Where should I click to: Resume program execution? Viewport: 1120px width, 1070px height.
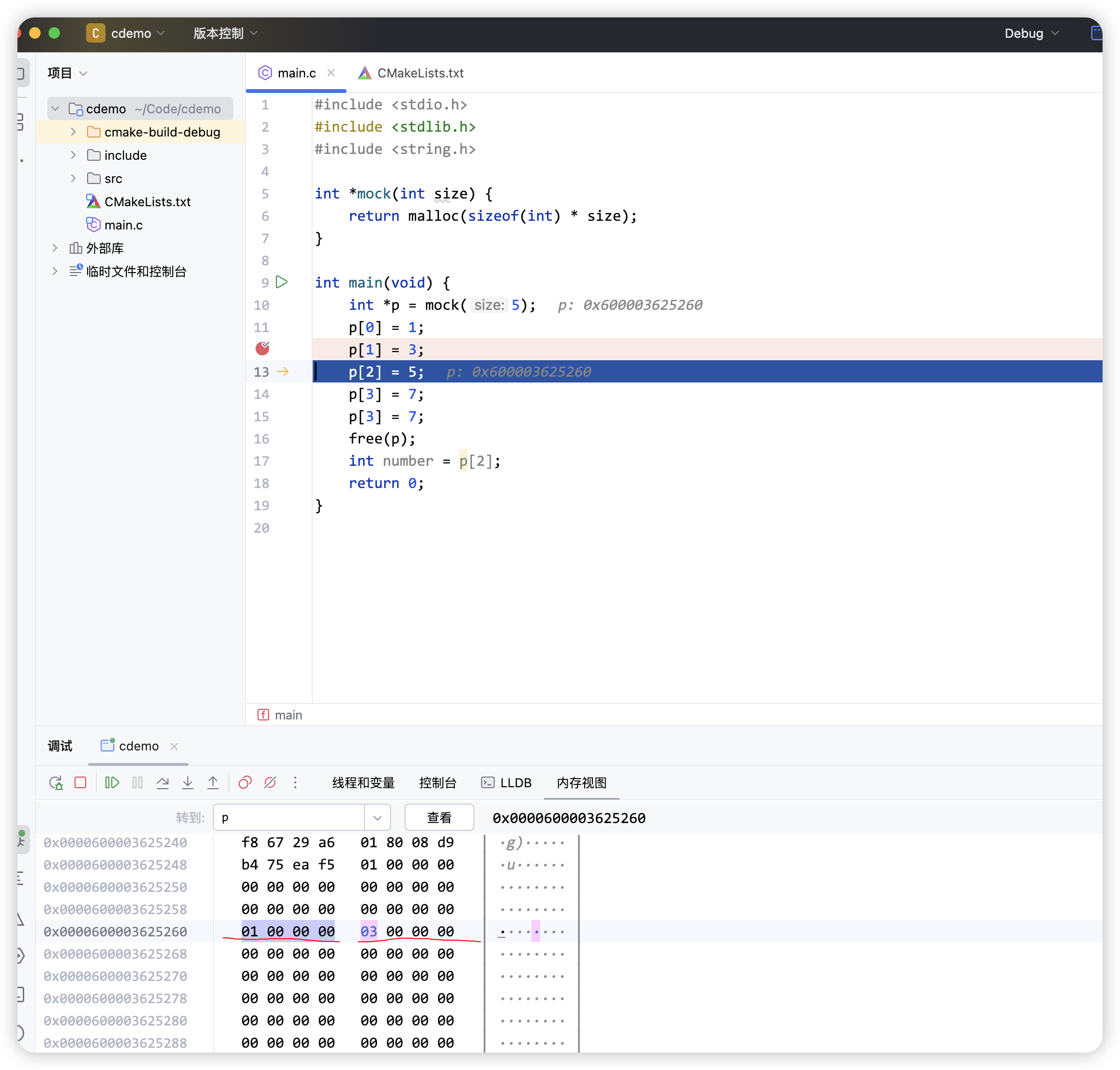[x=112, y=782]
